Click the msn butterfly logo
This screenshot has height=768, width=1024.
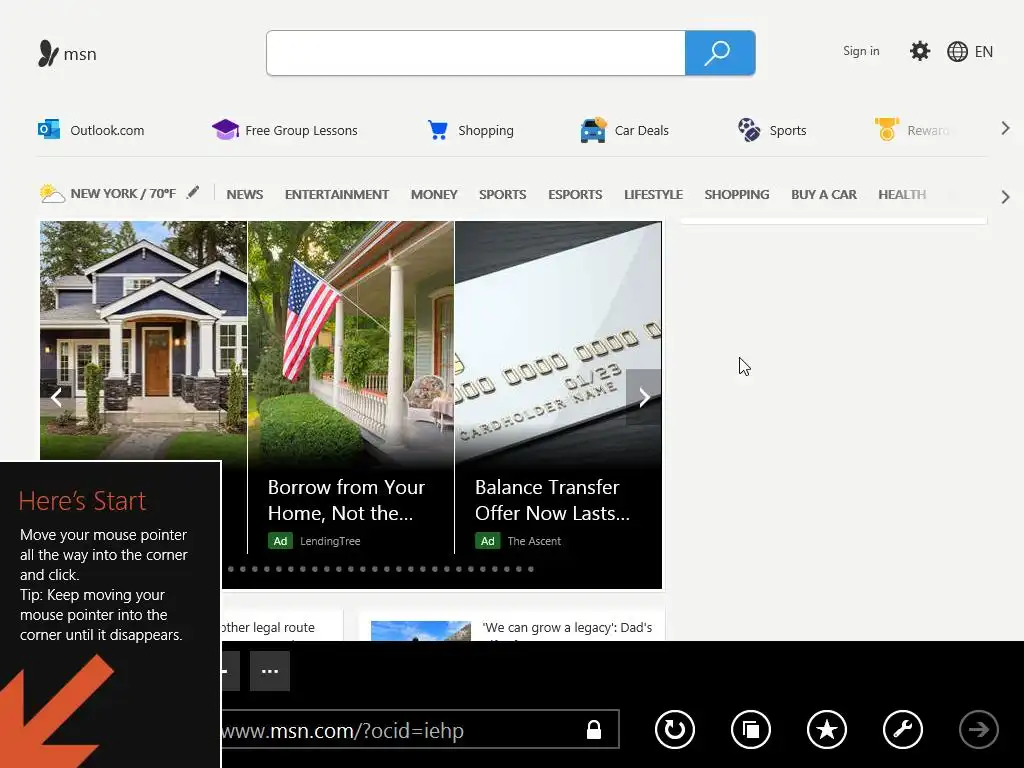[48, 54]
